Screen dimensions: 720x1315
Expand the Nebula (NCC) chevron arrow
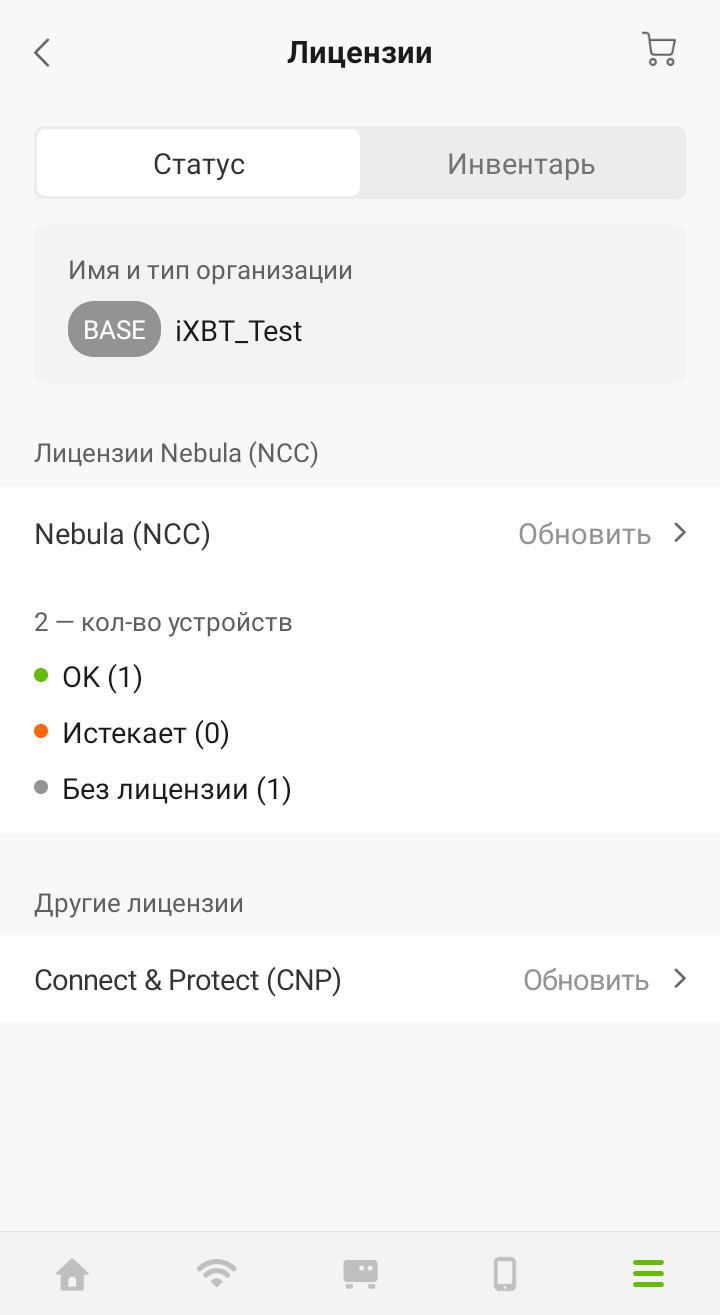(680, 533)
